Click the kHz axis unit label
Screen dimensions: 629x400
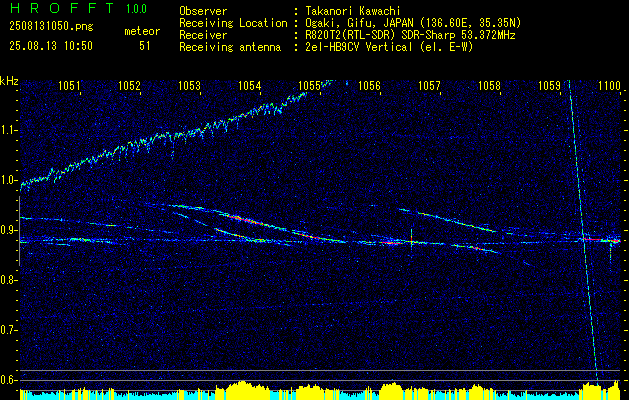click(9, 81)
